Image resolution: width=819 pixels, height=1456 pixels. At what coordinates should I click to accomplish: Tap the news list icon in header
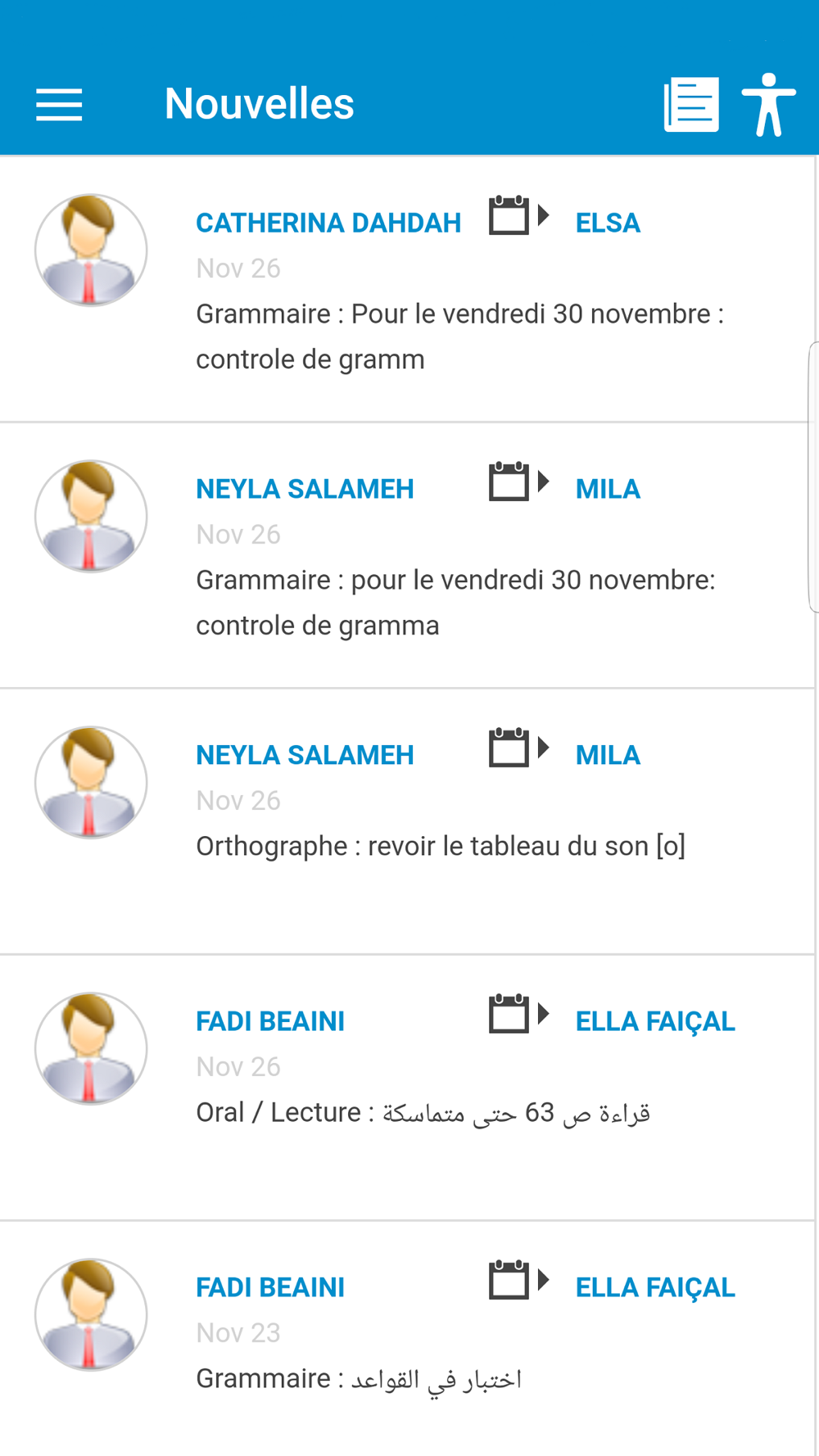[691, 105]
